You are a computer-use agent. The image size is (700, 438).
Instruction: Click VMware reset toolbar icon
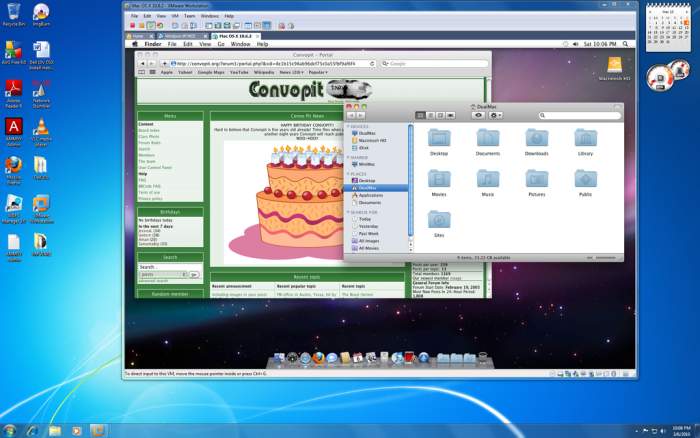coord(160,26)
